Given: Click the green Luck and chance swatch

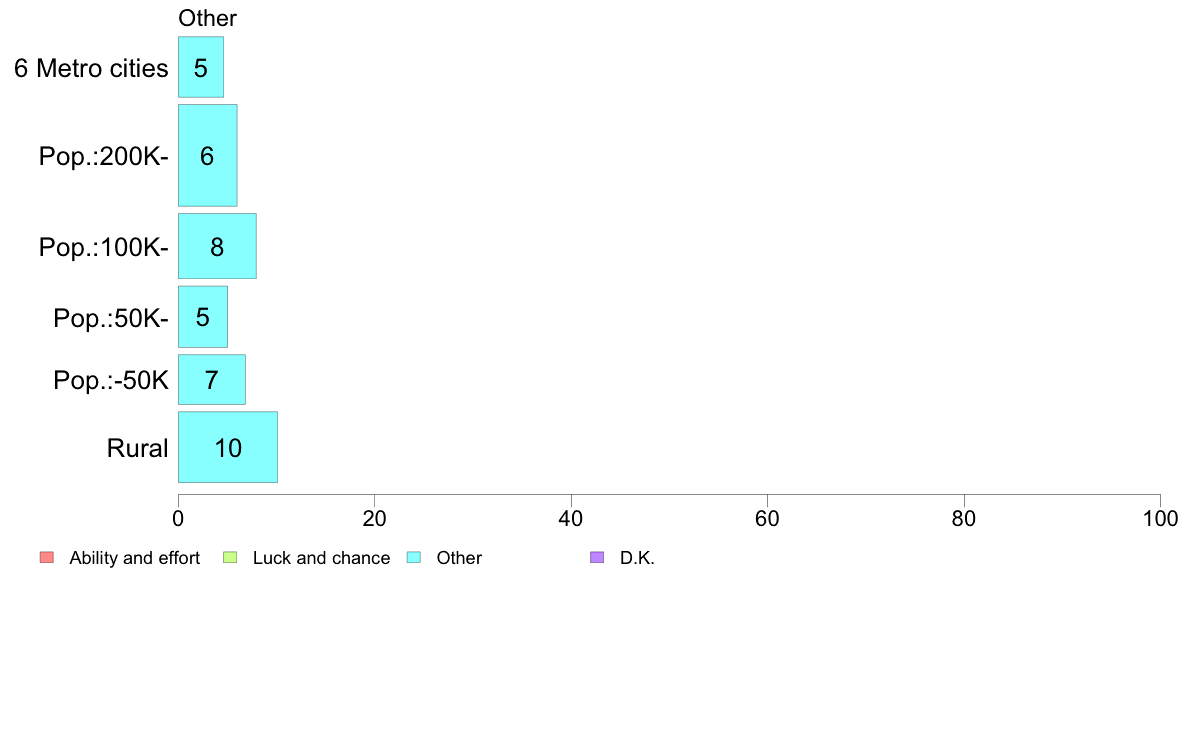Looking at the screenshot, I should (230, 558).
